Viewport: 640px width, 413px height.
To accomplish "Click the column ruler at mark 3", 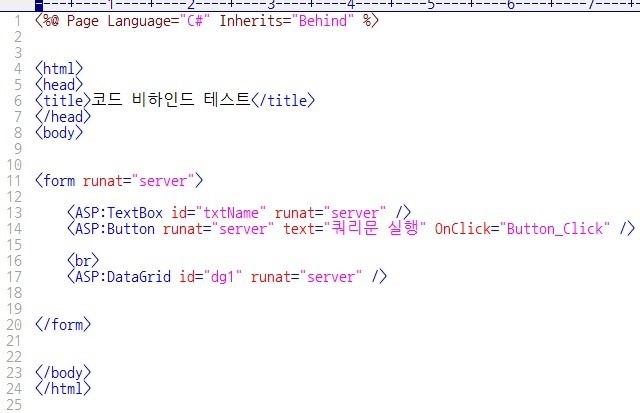I will (271, 5).
